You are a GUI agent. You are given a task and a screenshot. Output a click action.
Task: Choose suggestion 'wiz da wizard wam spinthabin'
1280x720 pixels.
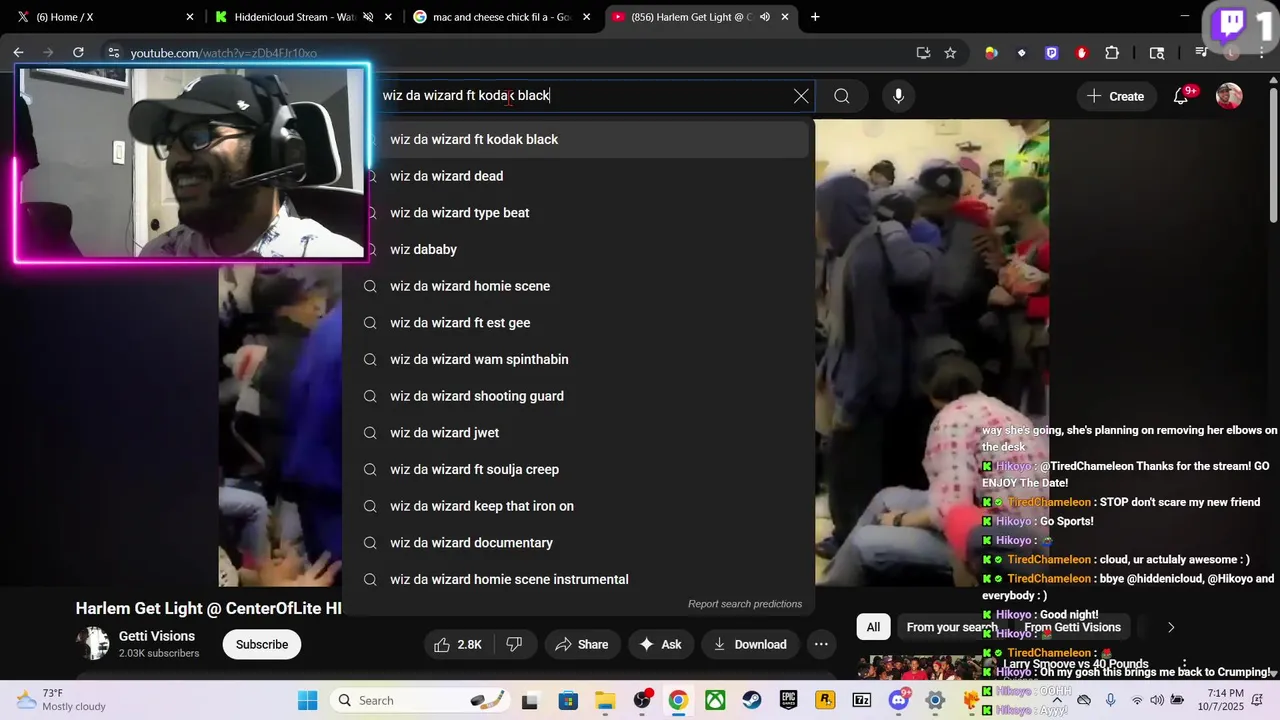[x=578, y=359]
